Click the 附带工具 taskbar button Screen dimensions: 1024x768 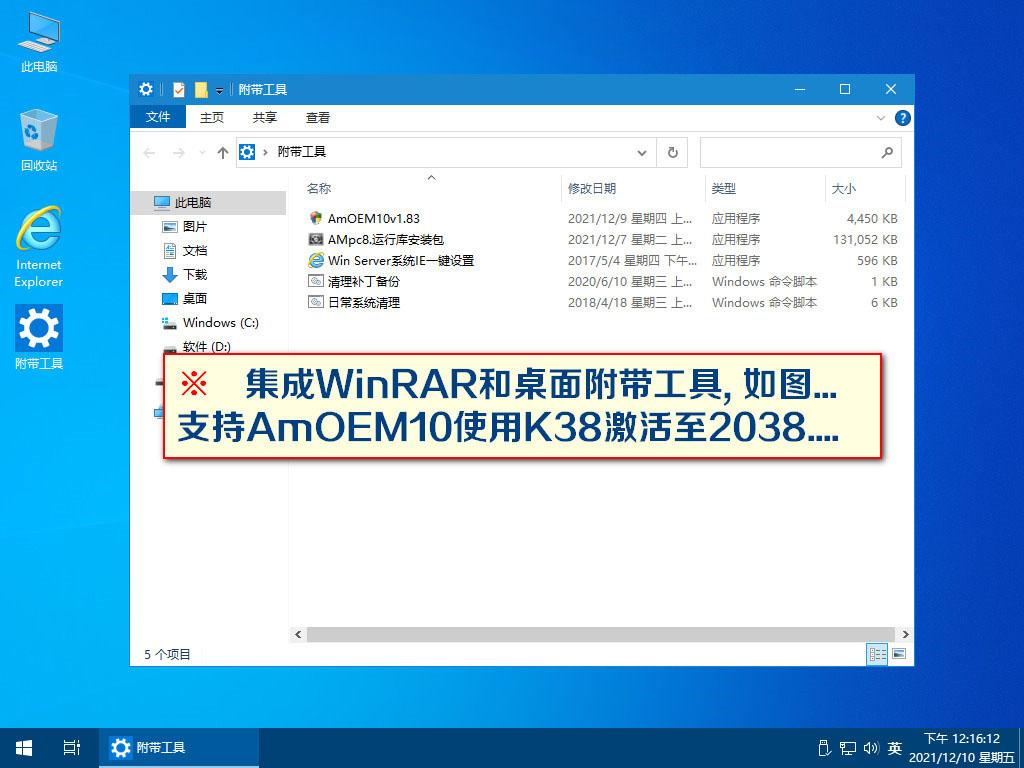coord(179,748)
